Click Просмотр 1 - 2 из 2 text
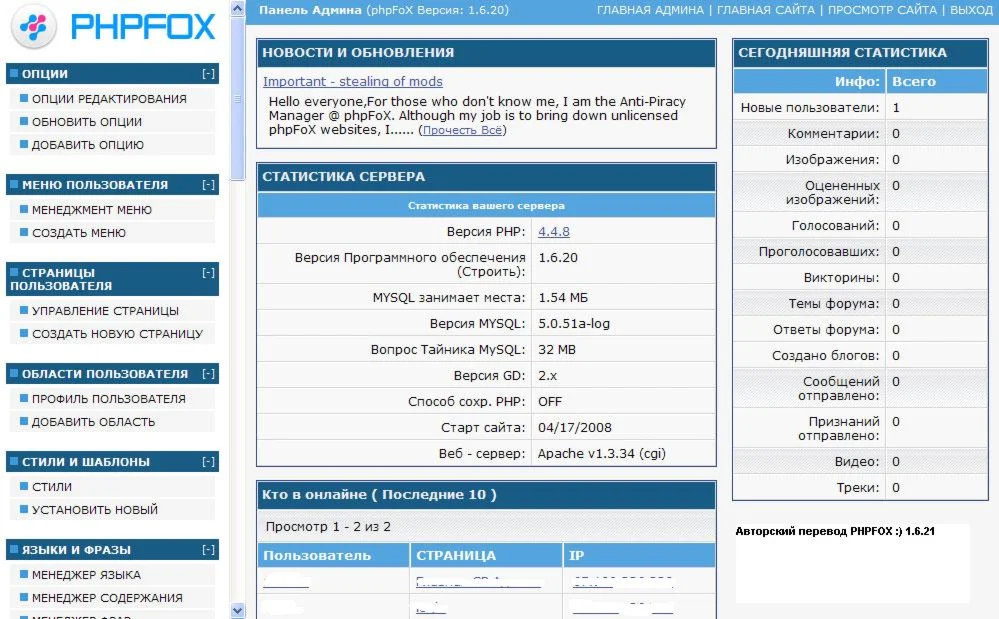The width and height of the screenshot is (999, 619). [328, 527]
